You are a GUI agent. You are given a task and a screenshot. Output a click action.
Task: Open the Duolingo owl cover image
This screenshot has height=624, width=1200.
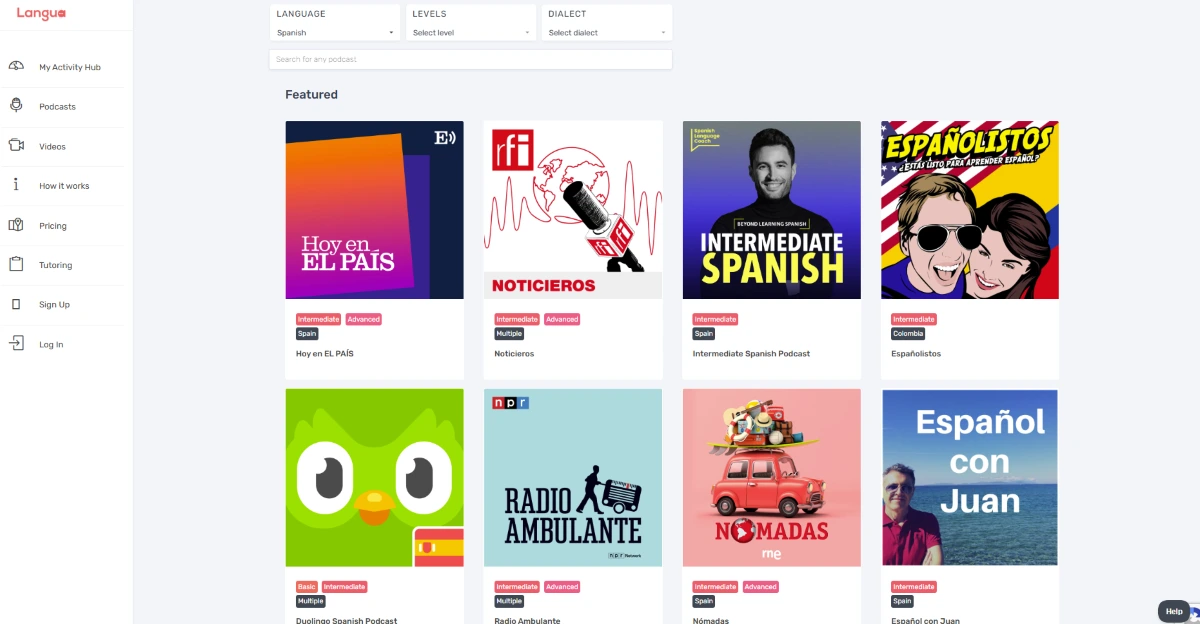(x=375, y=478)
